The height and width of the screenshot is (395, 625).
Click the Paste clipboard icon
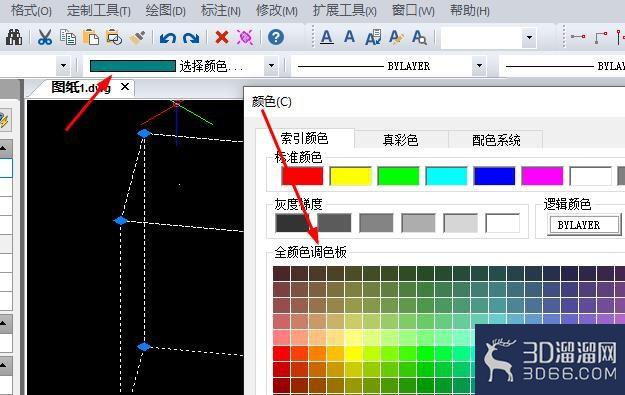click(x=91, y=37)
